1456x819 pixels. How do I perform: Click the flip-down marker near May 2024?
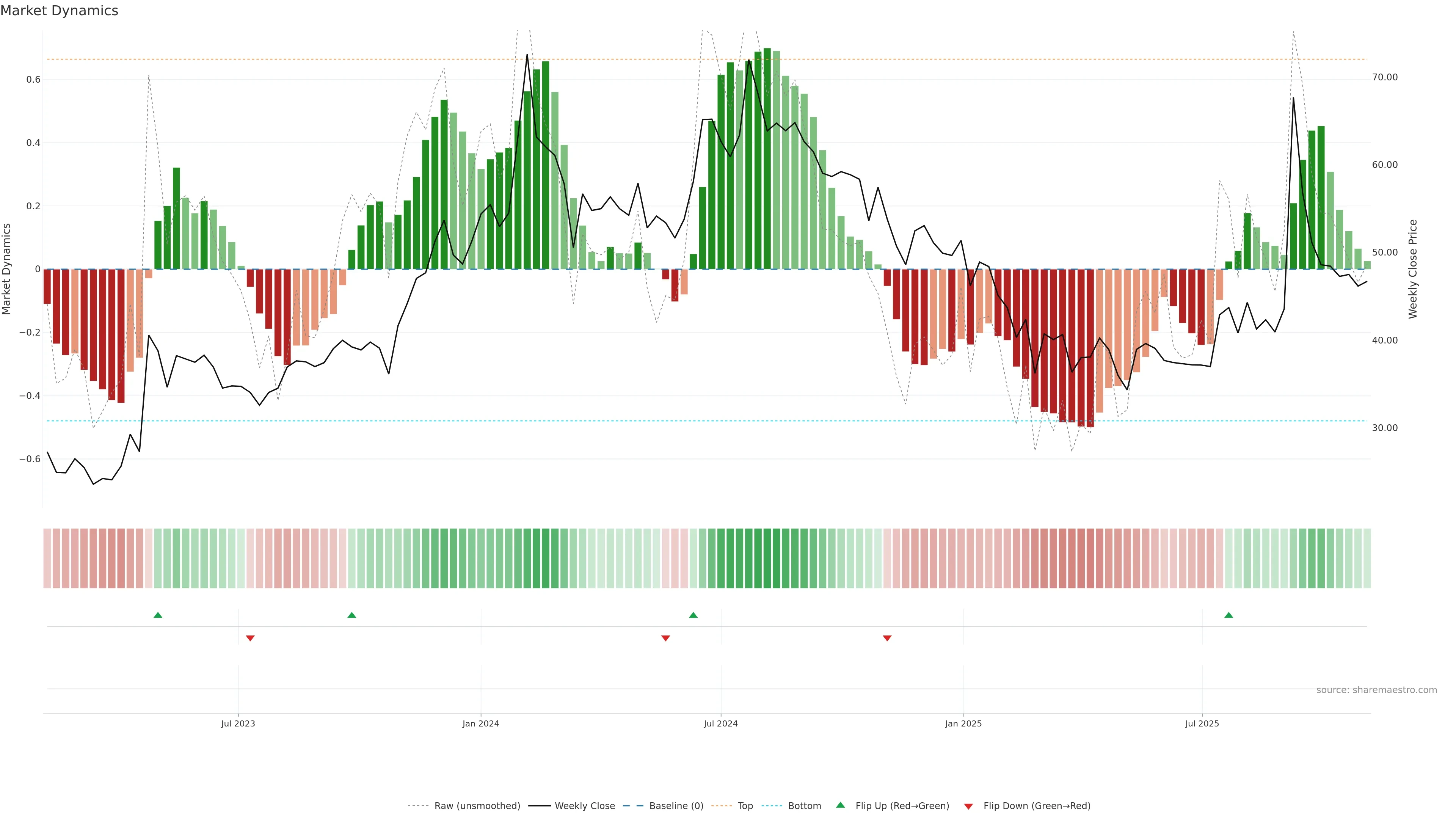665,638
